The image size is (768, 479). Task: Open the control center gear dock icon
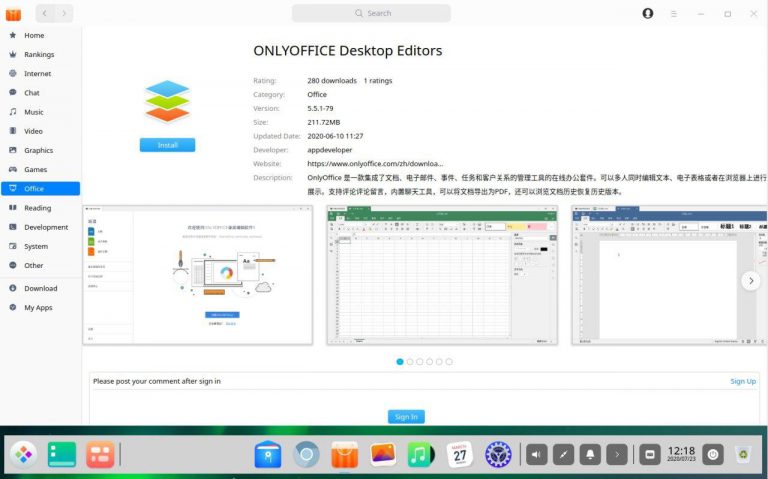tap(498, 454)
